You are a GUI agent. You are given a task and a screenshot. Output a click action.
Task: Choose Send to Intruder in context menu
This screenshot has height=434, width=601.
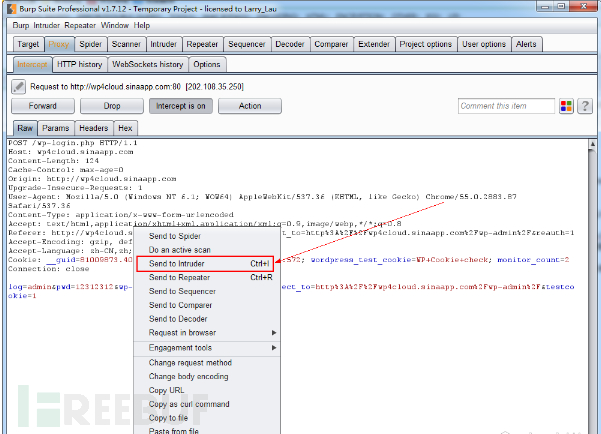tap(205, 264)
